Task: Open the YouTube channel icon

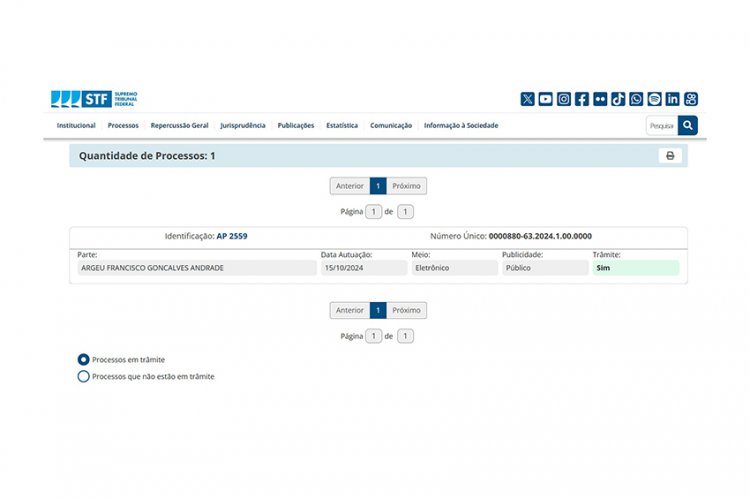Action: 546,99
